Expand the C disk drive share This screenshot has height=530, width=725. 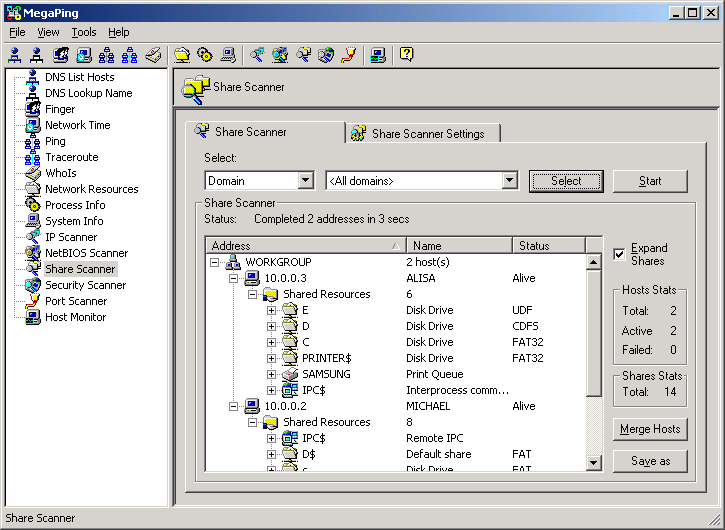click(271, 342)
